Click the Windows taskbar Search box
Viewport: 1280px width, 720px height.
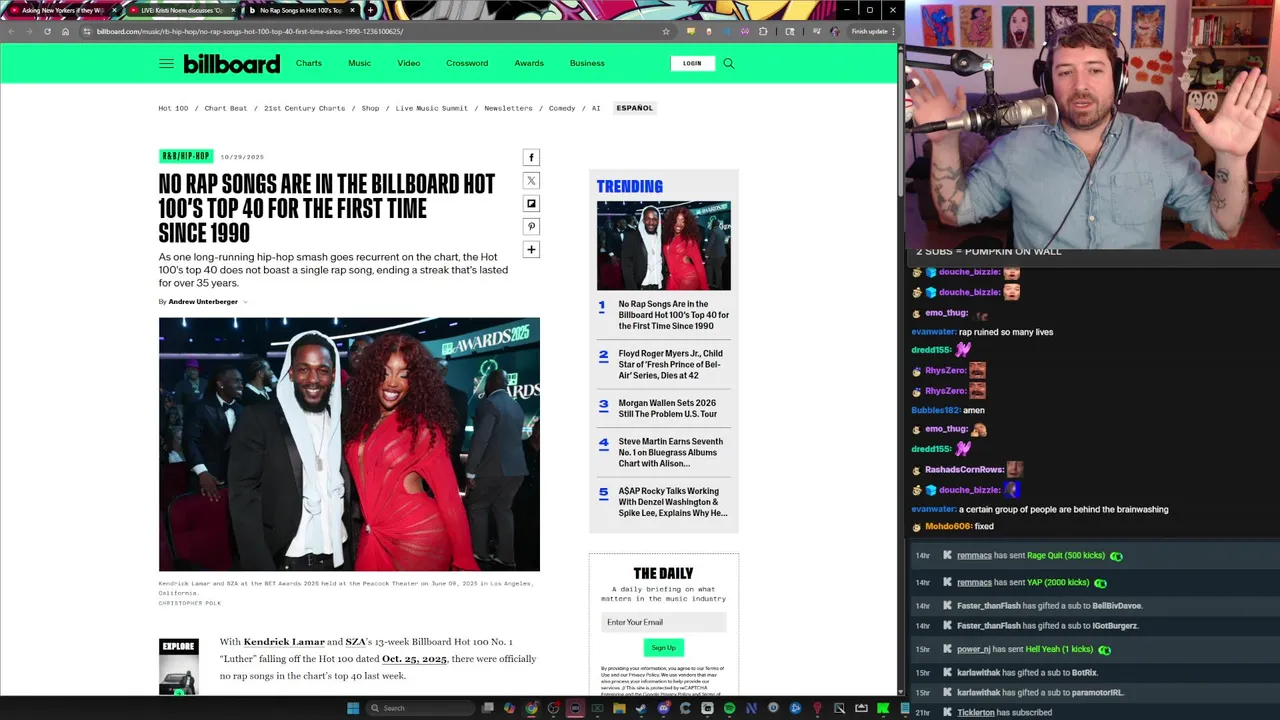click(420, 708)
